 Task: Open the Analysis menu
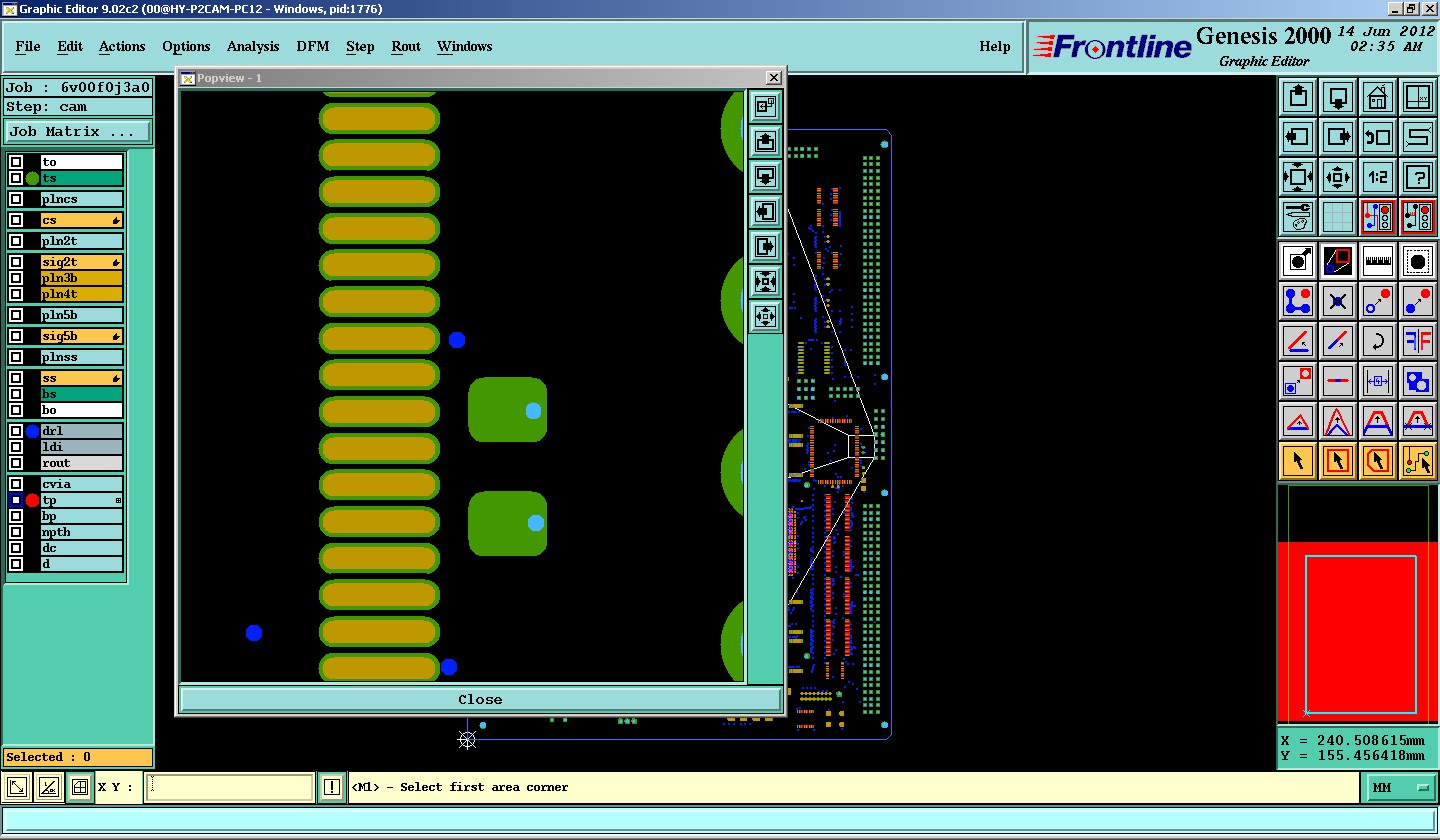click(253, 47)
